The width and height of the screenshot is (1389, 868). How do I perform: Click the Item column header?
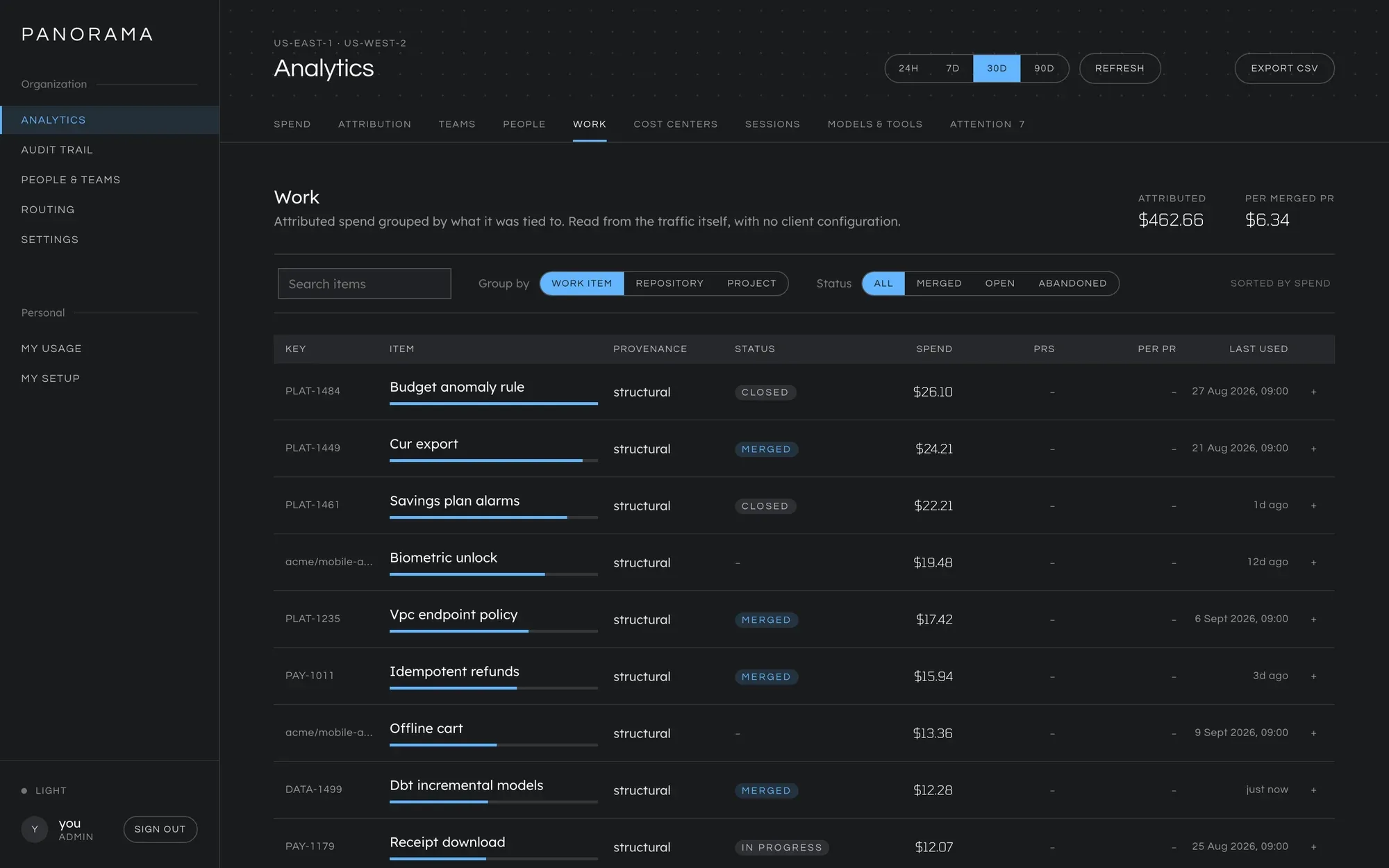[x=401, y=349]
